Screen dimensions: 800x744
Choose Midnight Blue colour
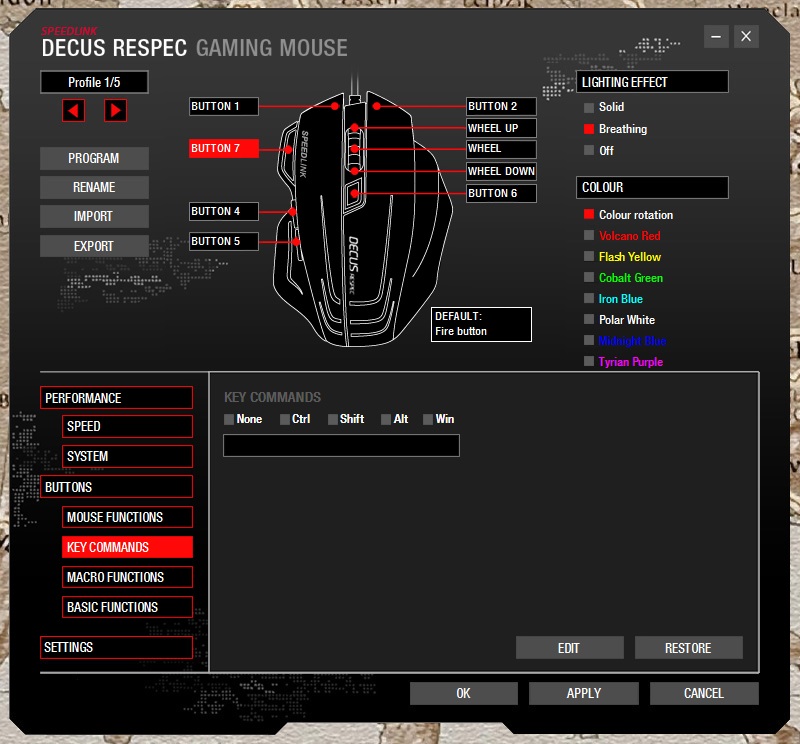coord(589,340)
